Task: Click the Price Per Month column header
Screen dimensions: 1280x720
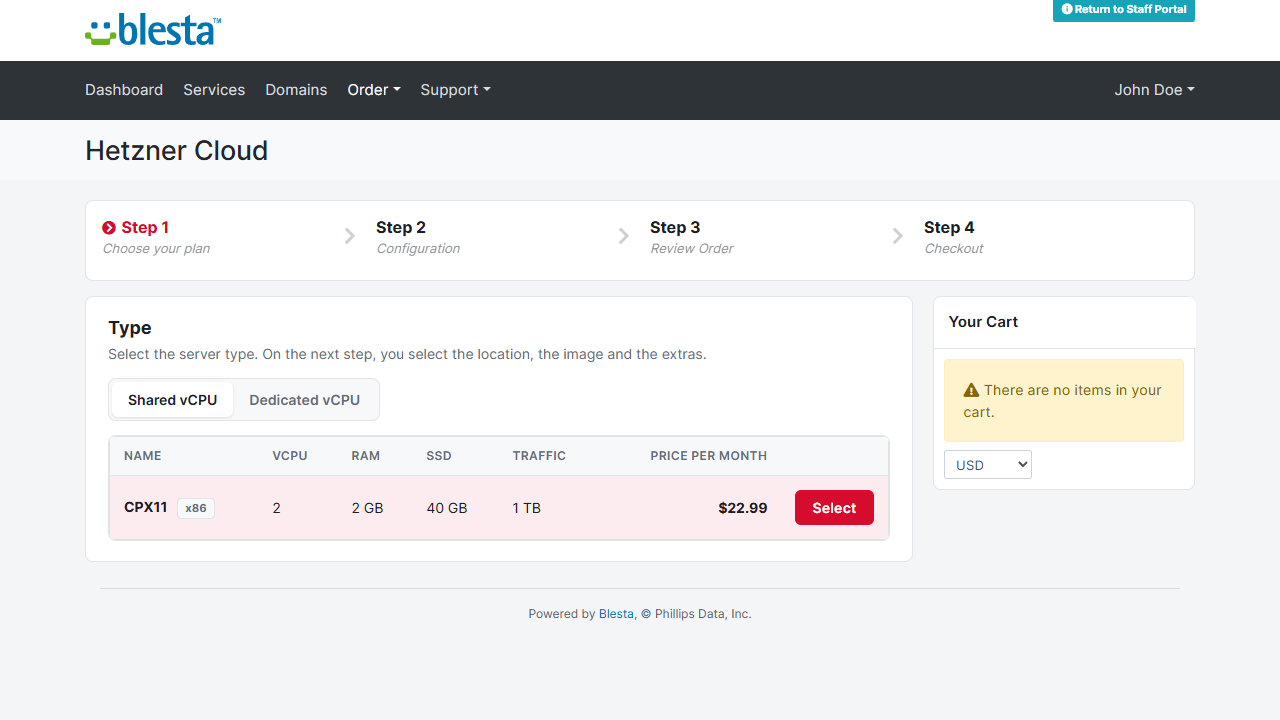Action: pos(709,456)
